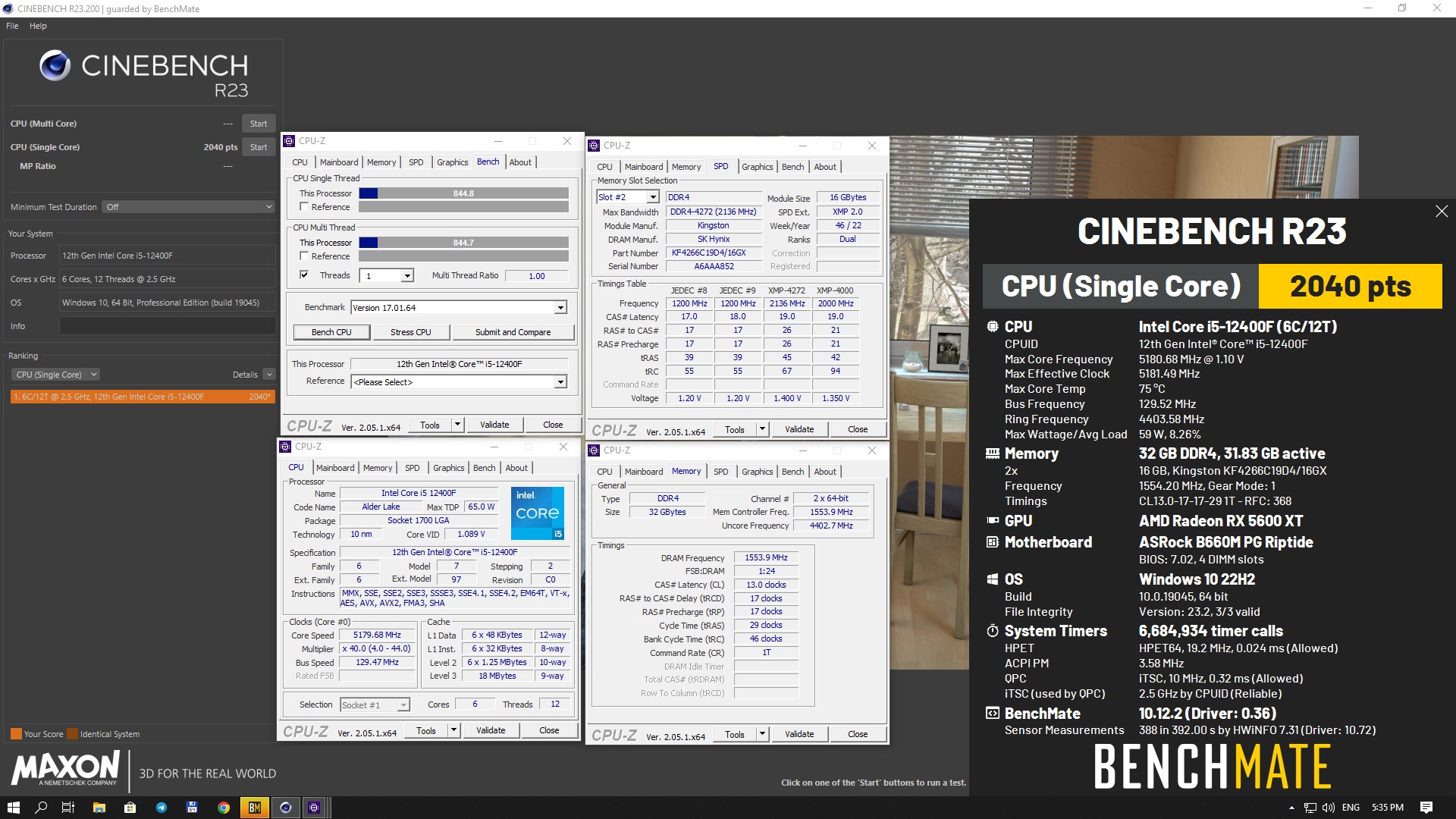Viewport: 1456px width, 819px height.
Task: Open Microsoft Store taskbar icon
Action: coord(130,808)
